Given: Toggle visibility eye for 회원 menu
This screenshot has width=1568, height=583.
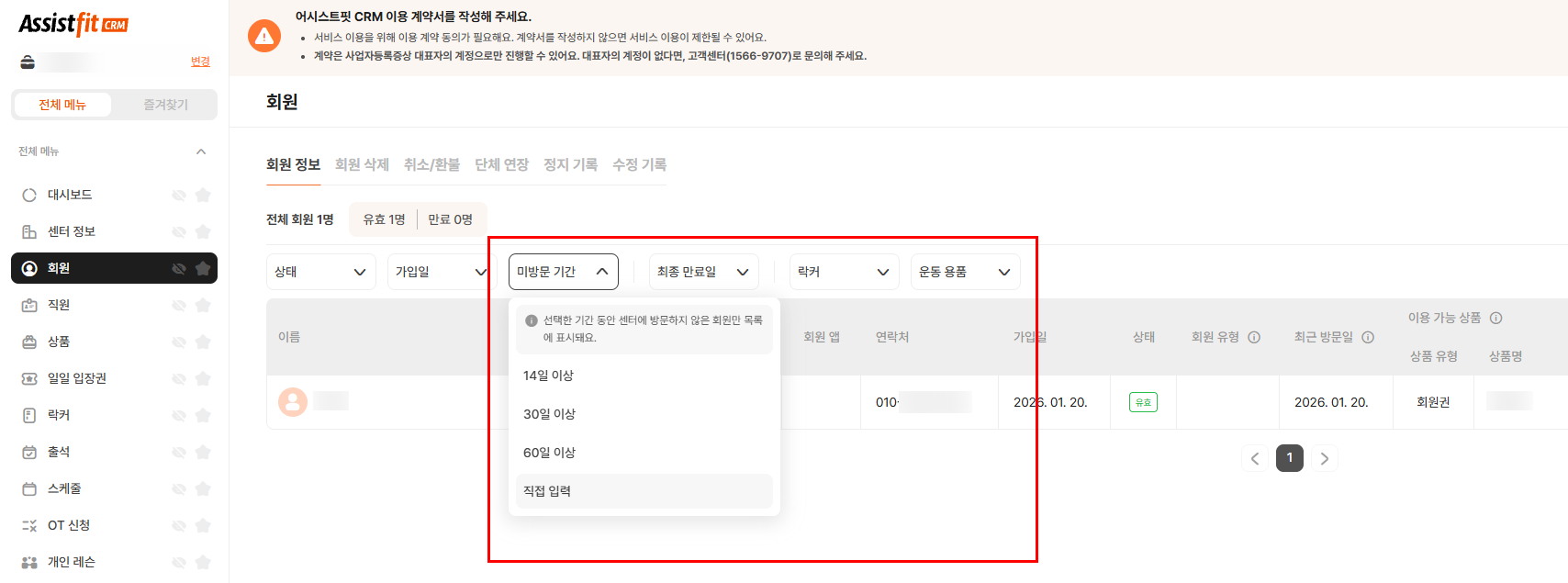Looking at the screenshot, I should tap(179, 268).
